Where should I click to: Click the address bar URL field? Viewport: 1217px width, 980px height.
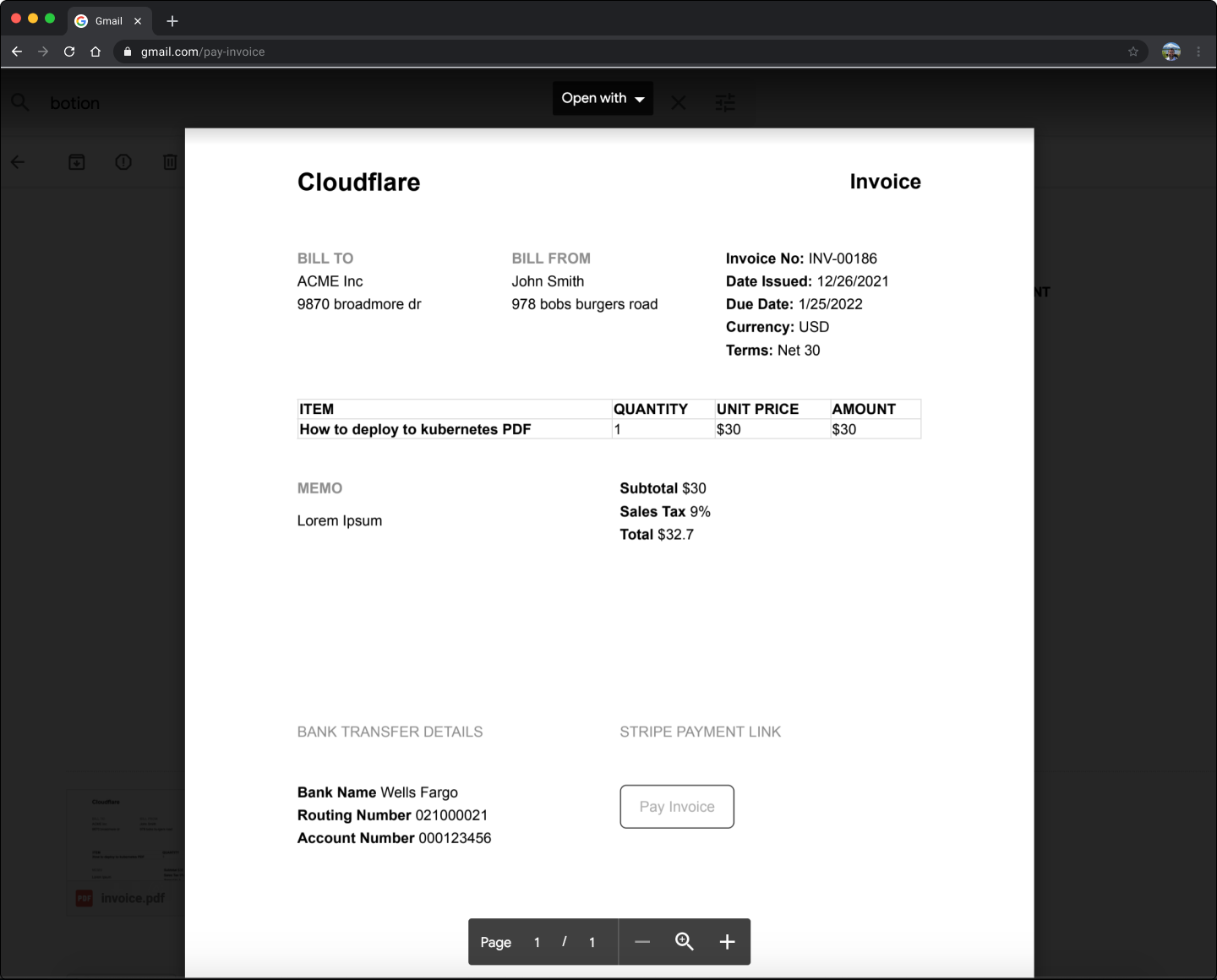click(592, 52)
